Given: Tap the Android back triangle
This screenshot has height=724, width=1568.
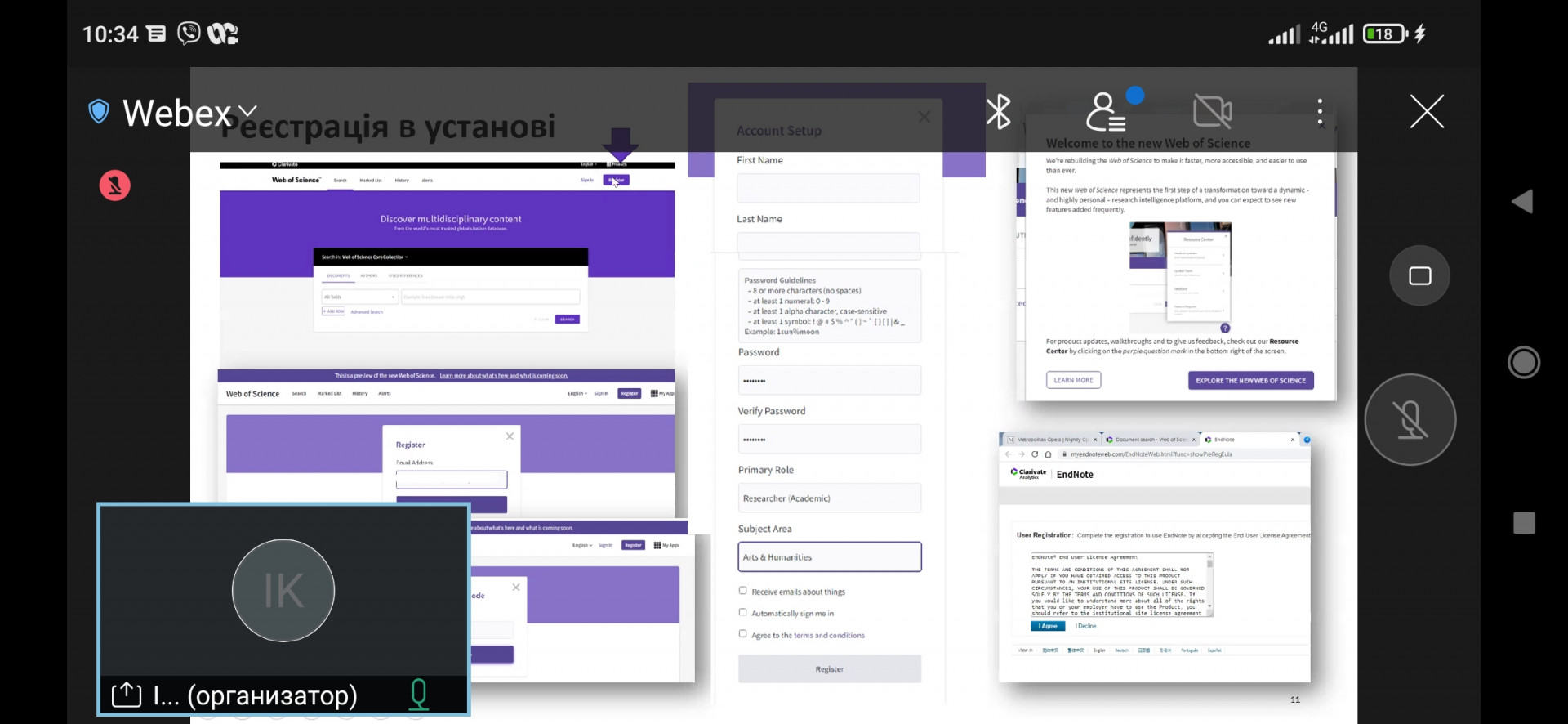Looking at the screenshot, I should point(1522,201).
